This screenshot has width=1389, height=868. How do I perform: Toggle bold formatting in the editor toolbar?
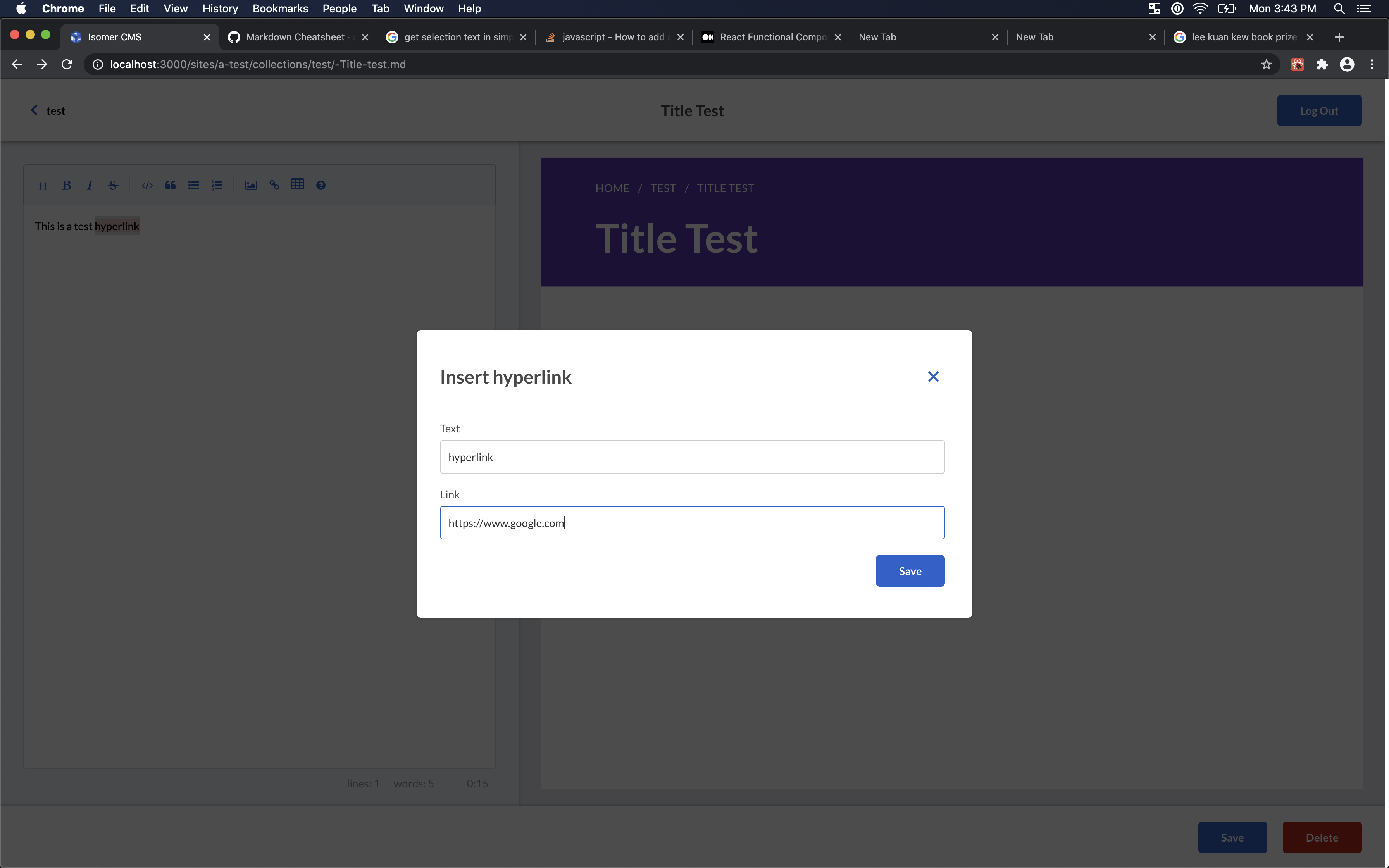point(67,185)
